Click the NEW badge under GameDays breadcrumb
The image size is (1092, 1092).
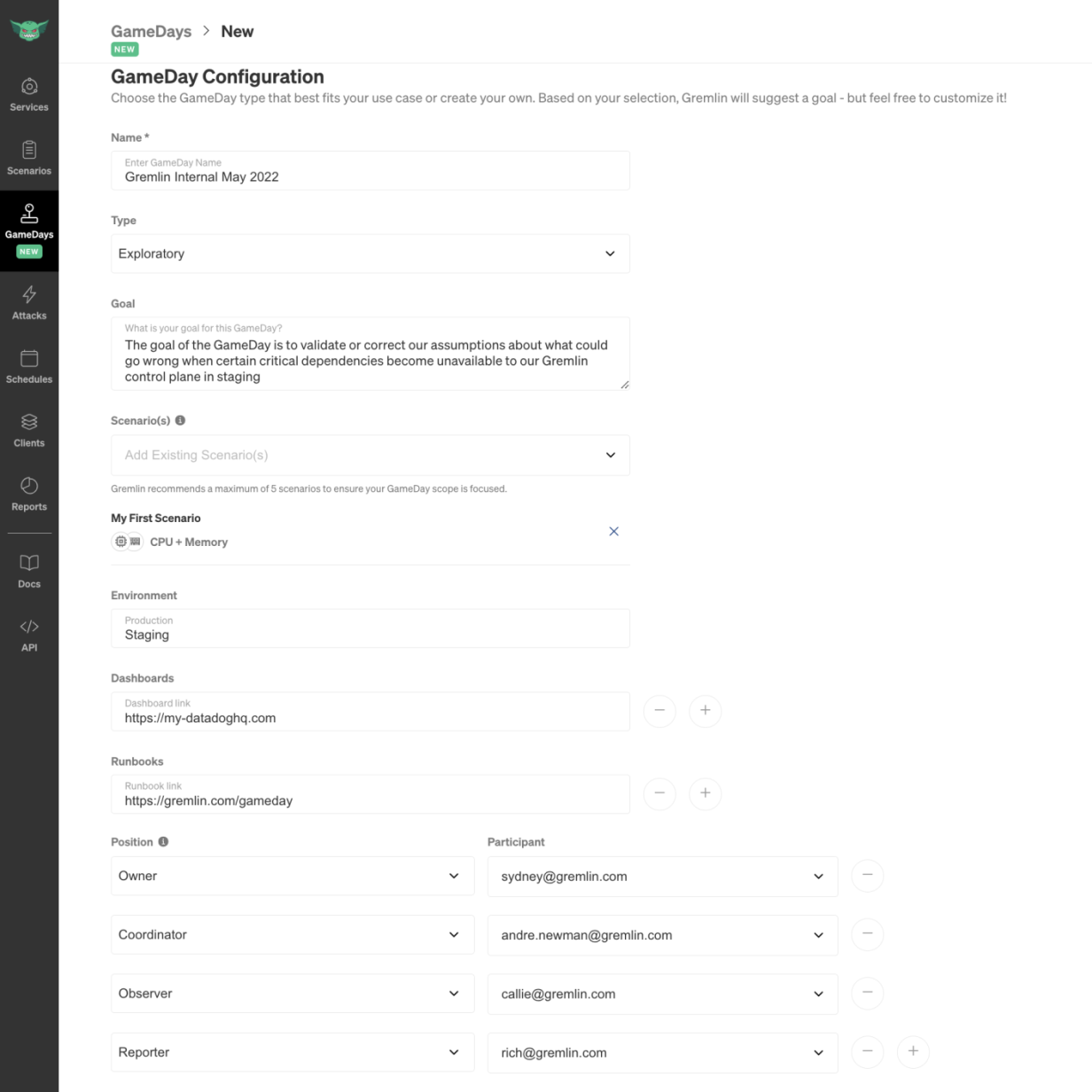tap(125, 50)
